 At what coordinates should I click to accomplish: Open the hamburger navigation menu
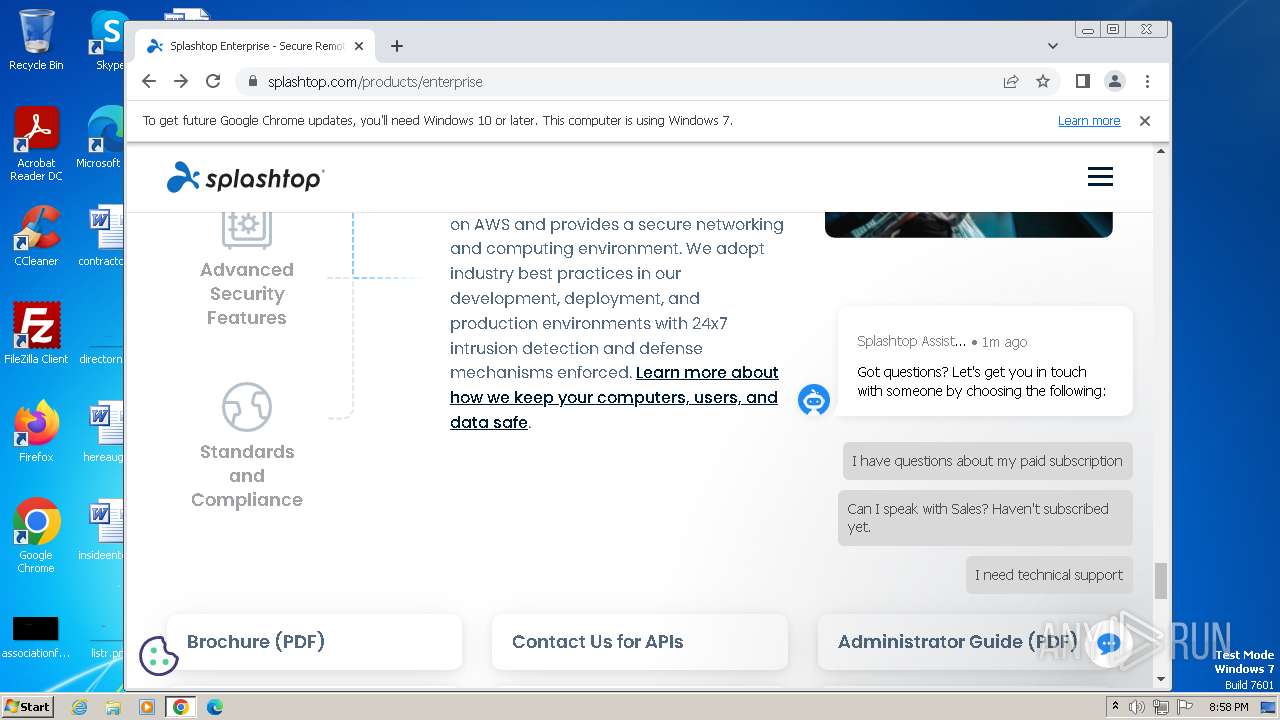tap(1100, 177)
